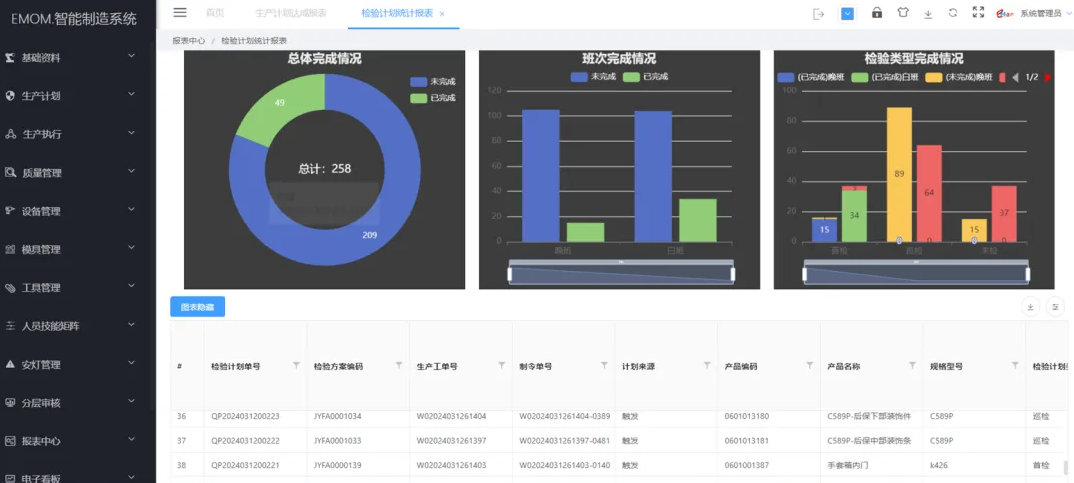The height and width of the screenshot is (483, 1074).
Task: Click filter icon on 检验计划单号 column
Action: point(296,366)
